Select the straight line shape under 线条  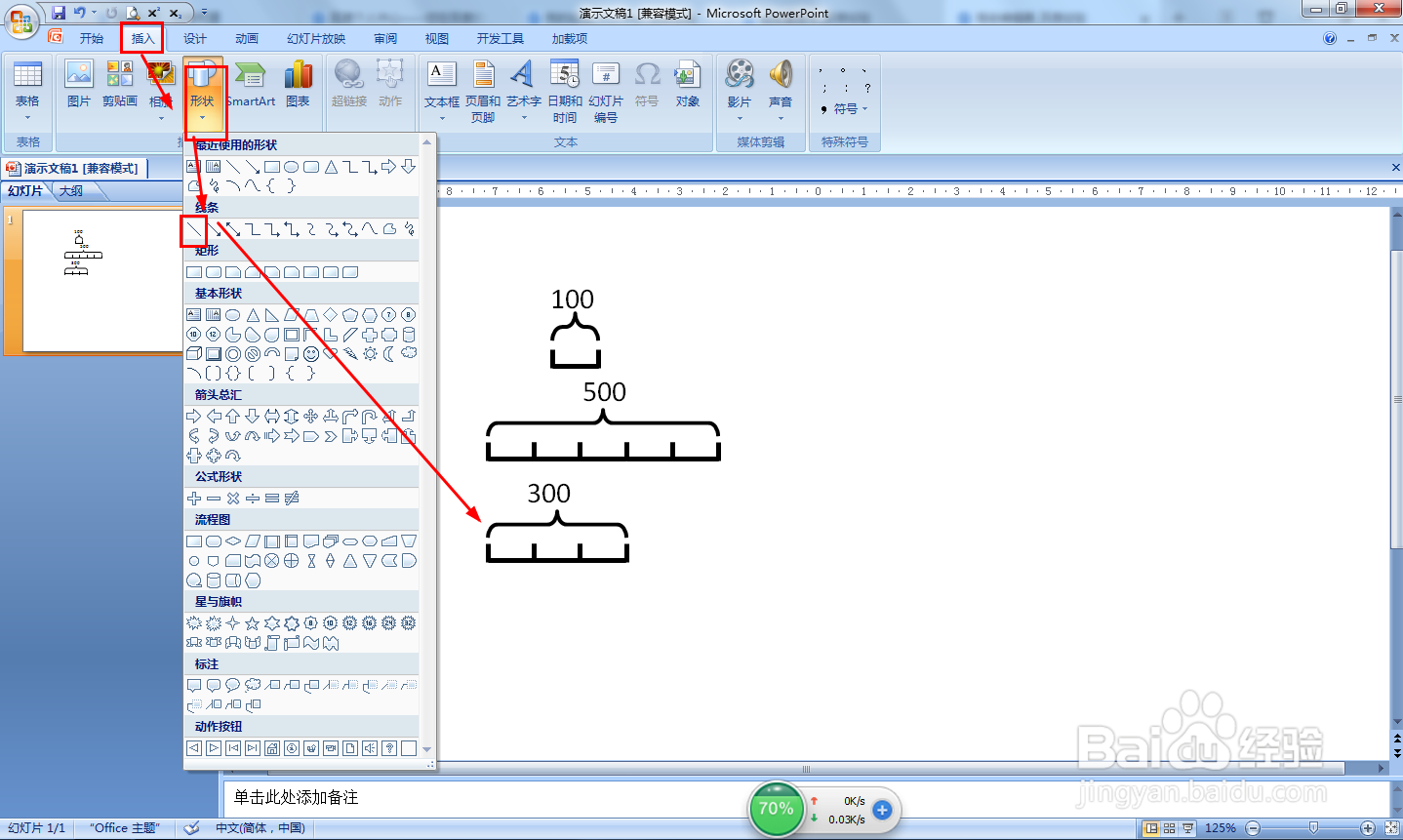click(194, 229)
